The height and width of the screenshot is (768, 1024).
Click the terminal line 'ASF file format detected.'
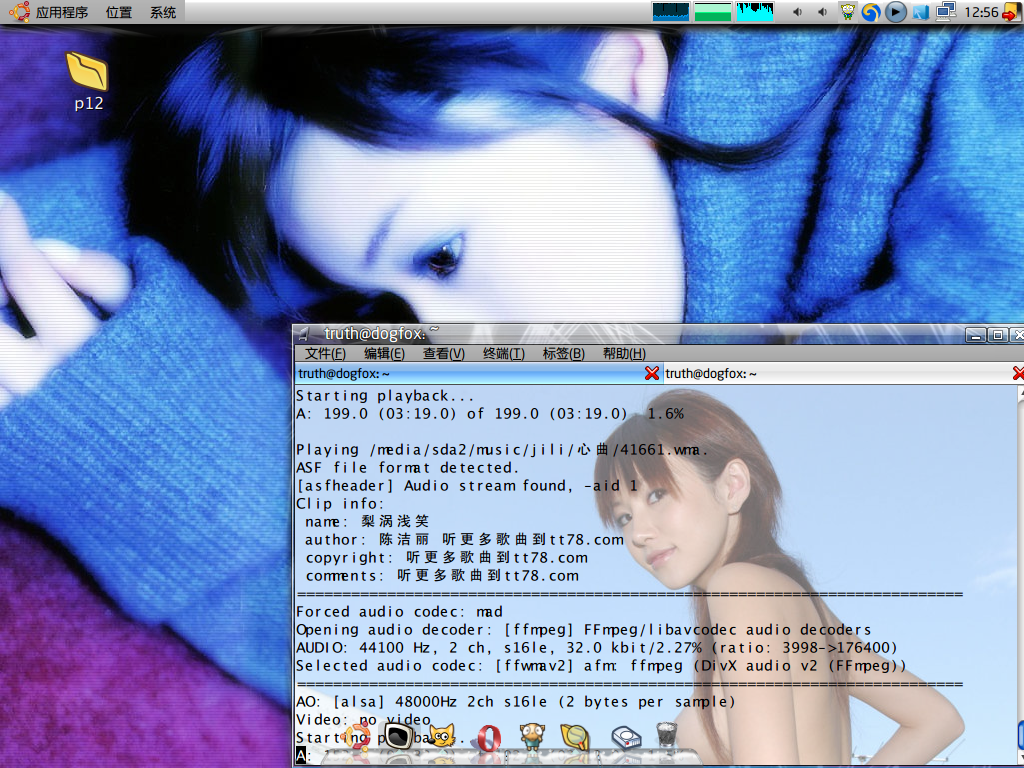tap(407, 468)
